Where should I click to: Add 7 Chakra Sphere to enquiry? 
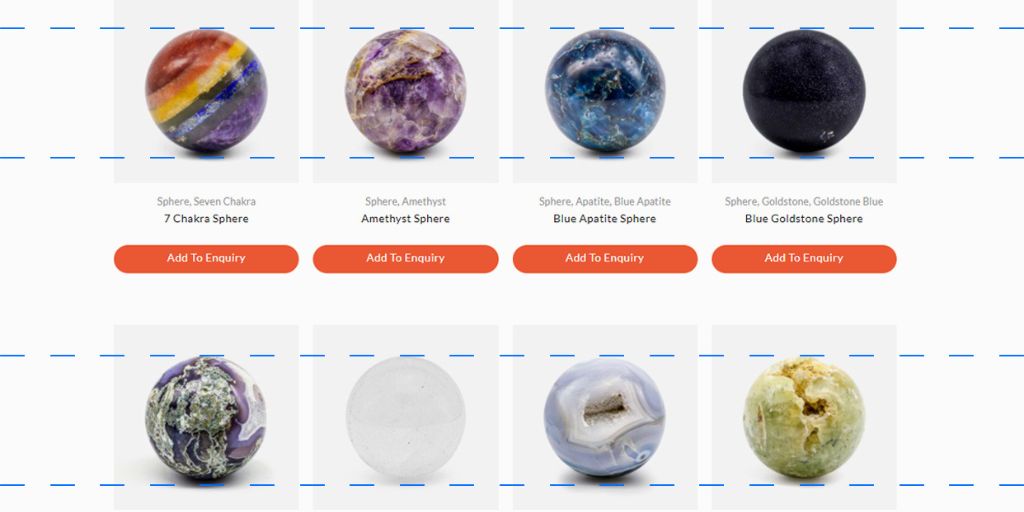206,259
